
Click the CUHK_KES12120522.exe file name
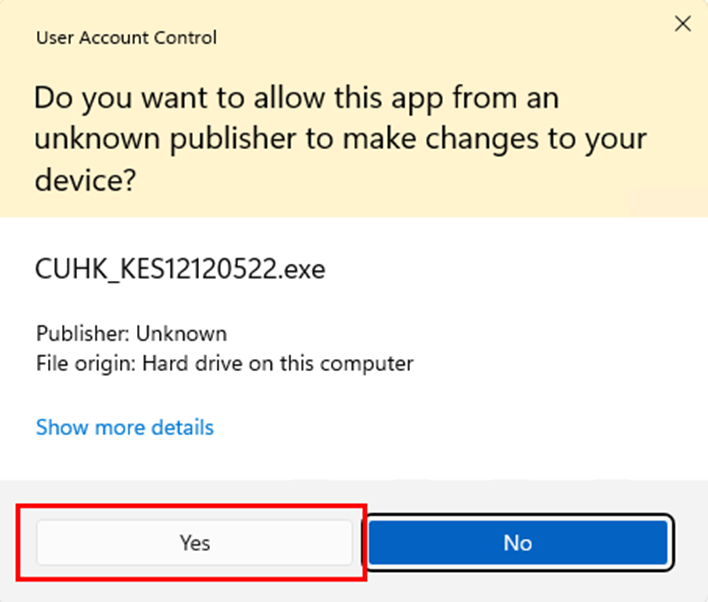point(180,269)
